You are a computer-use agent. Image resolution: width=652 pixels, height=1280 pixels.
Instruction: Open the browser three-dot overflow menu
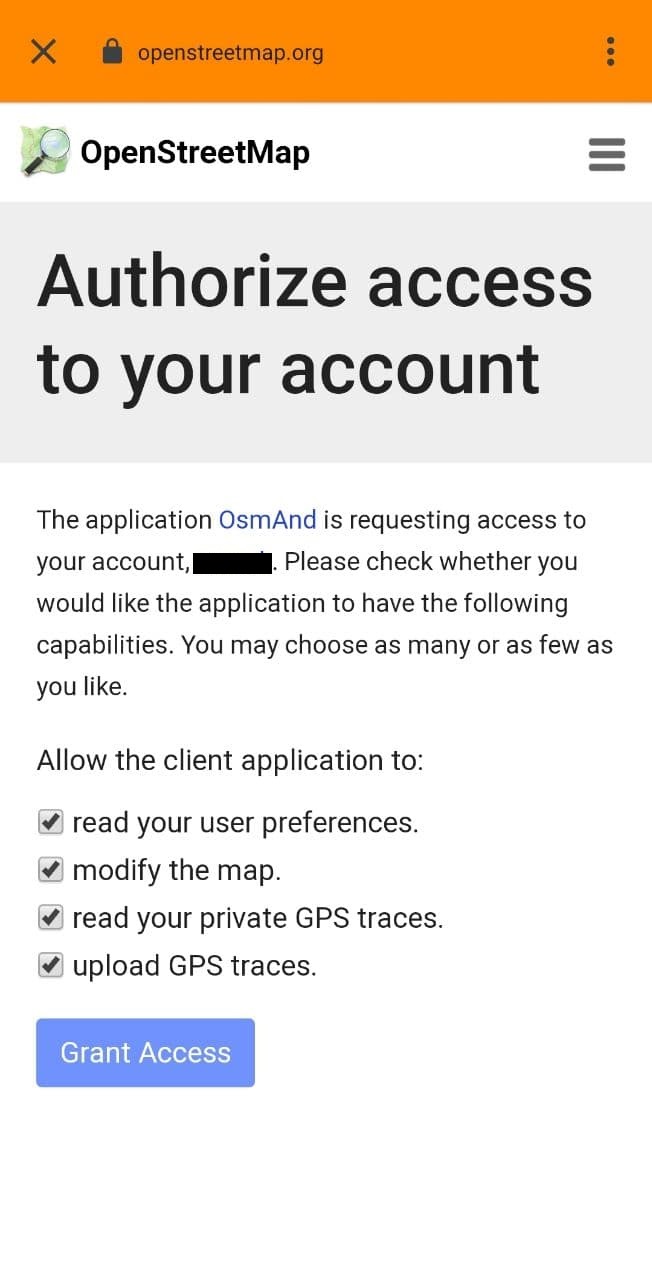(610, 52)
